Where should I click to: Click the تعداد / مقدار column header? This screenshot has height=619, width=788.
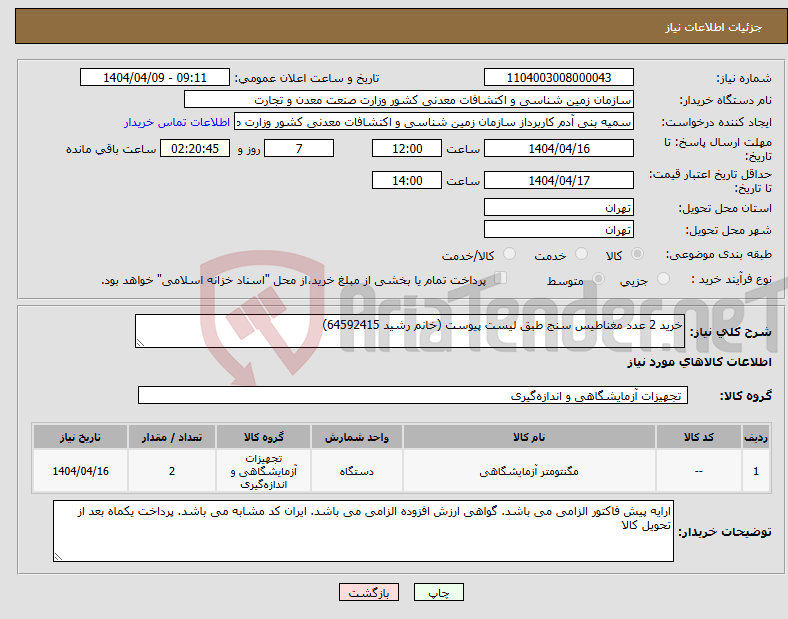(x=172, y=437)
